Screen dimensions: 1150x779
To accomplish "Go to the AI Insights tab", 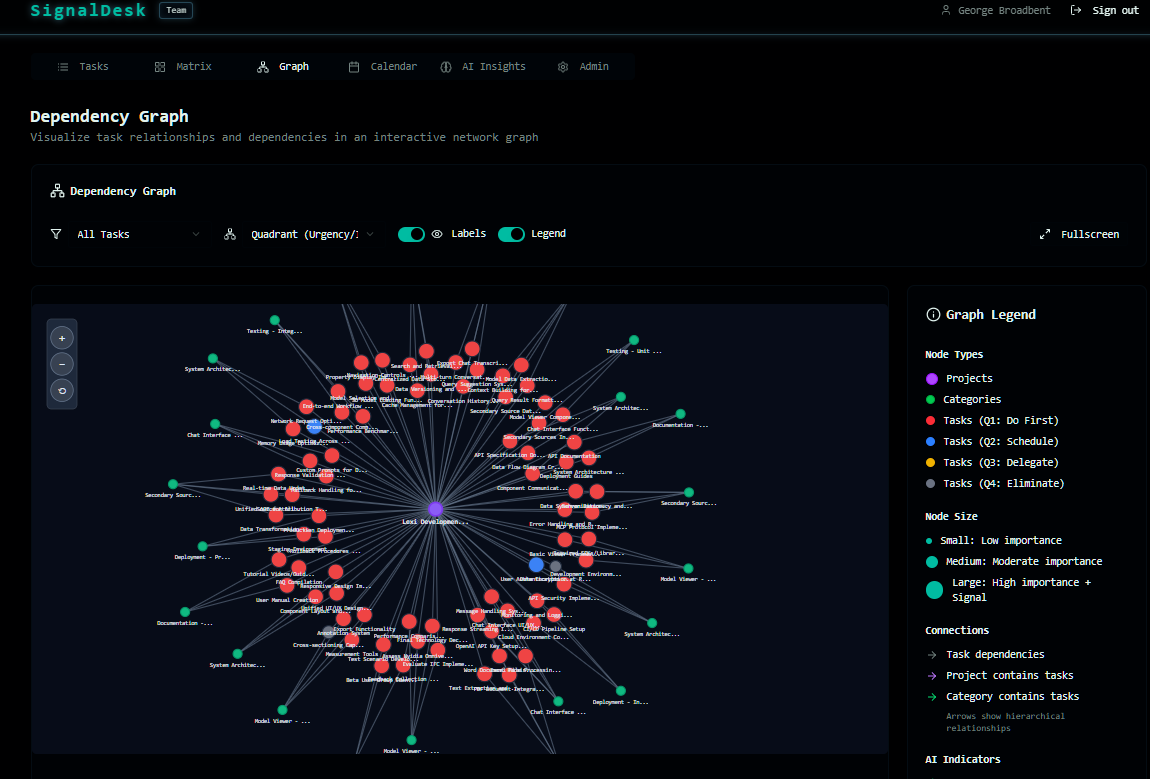I will point(483,67).
